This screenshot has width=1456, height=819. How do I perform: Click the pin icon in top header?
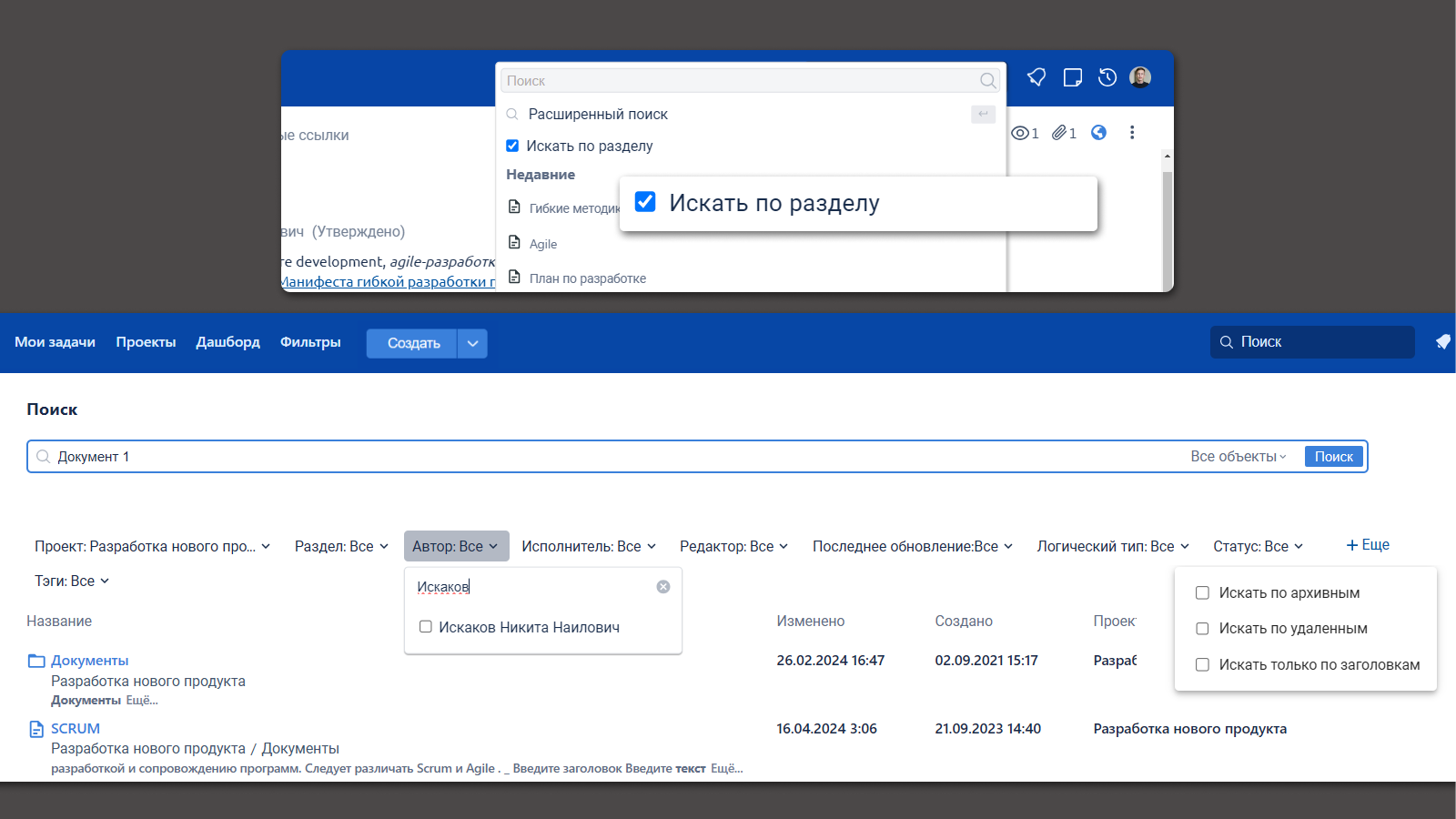pos(1036,77)
